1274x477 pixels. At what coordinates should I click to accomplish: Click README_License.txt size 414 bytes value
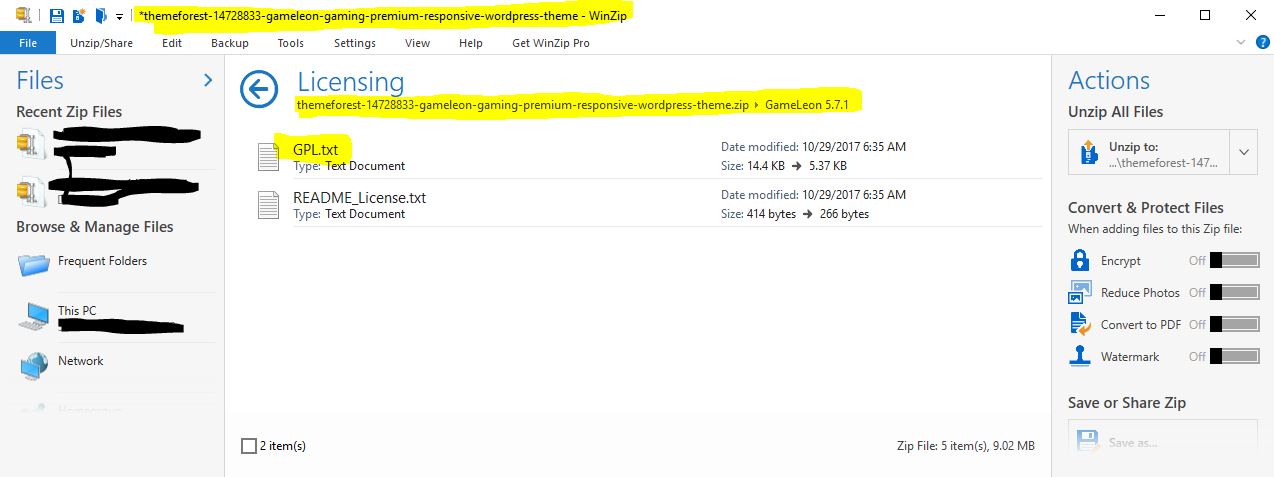point(771,214)
